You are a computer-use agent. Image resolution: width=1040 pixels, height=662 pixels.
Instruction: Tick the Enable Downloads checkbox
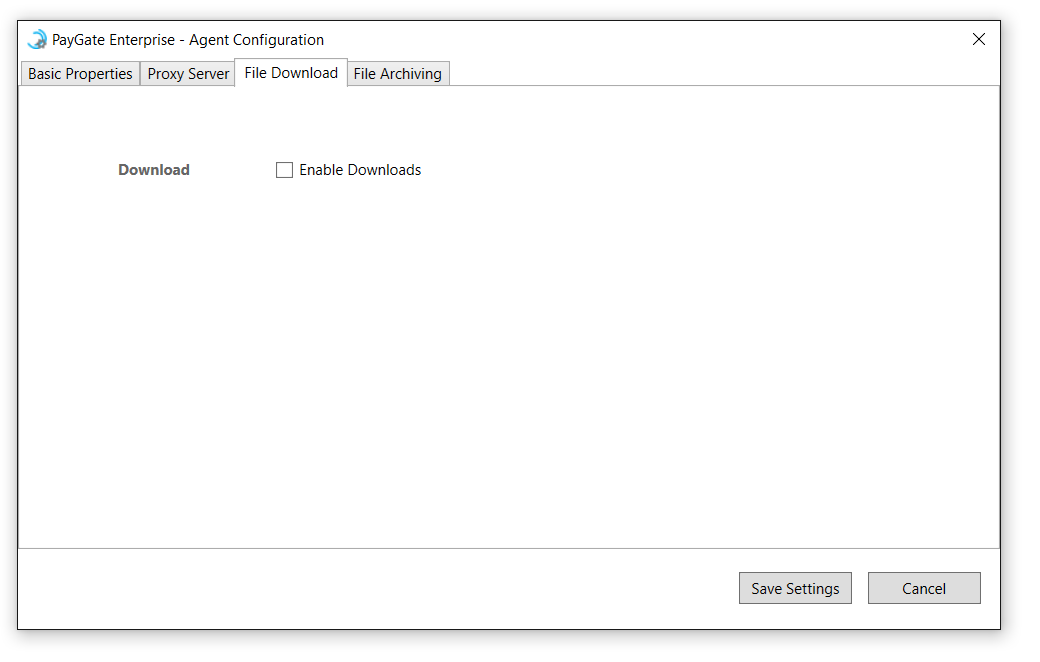(284, 170)
